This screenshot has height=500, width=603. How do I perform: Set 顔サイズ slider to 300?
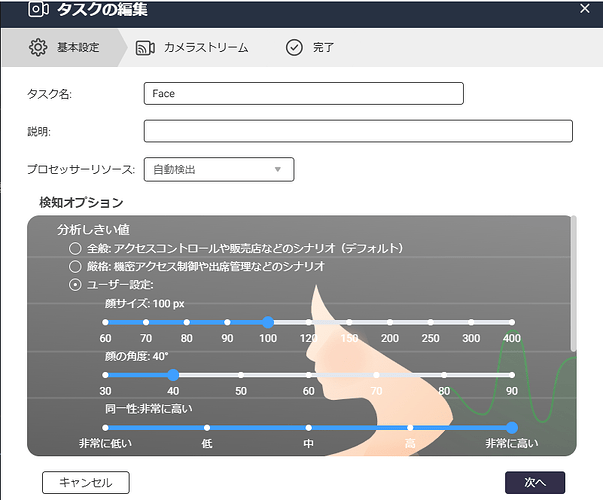[x=471, y=322]
